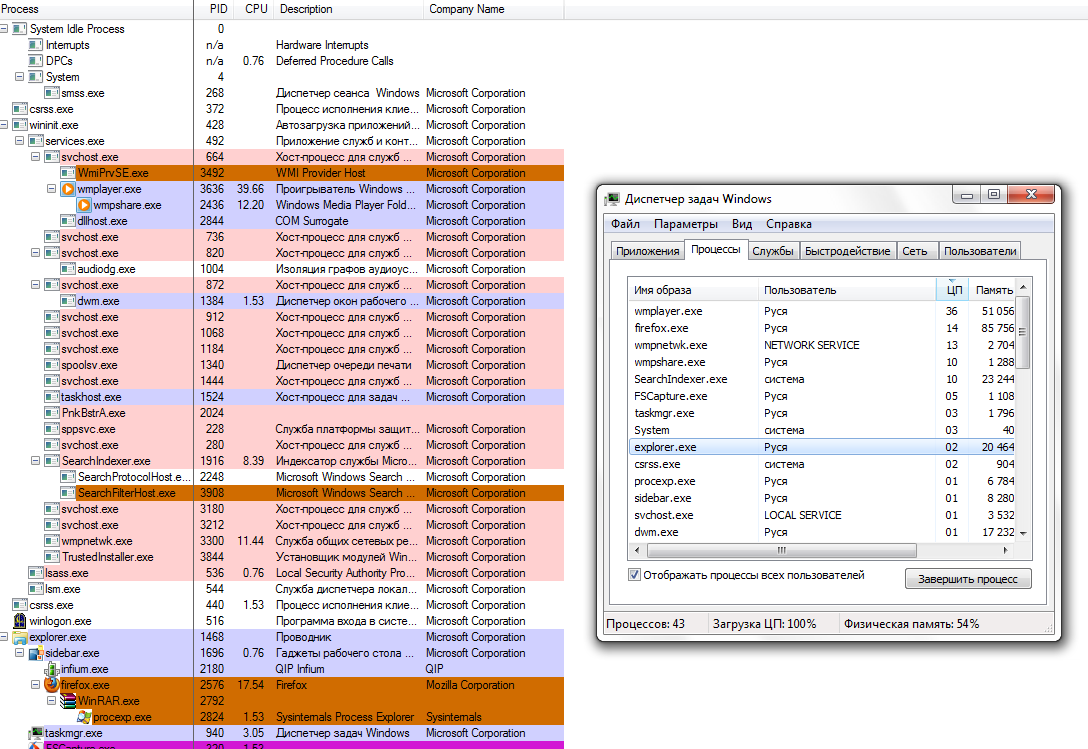Screen dimensions: 1088x749
Task: Click the explorer.exe folder icon in process tree
Action: click(x=19, y=637)
